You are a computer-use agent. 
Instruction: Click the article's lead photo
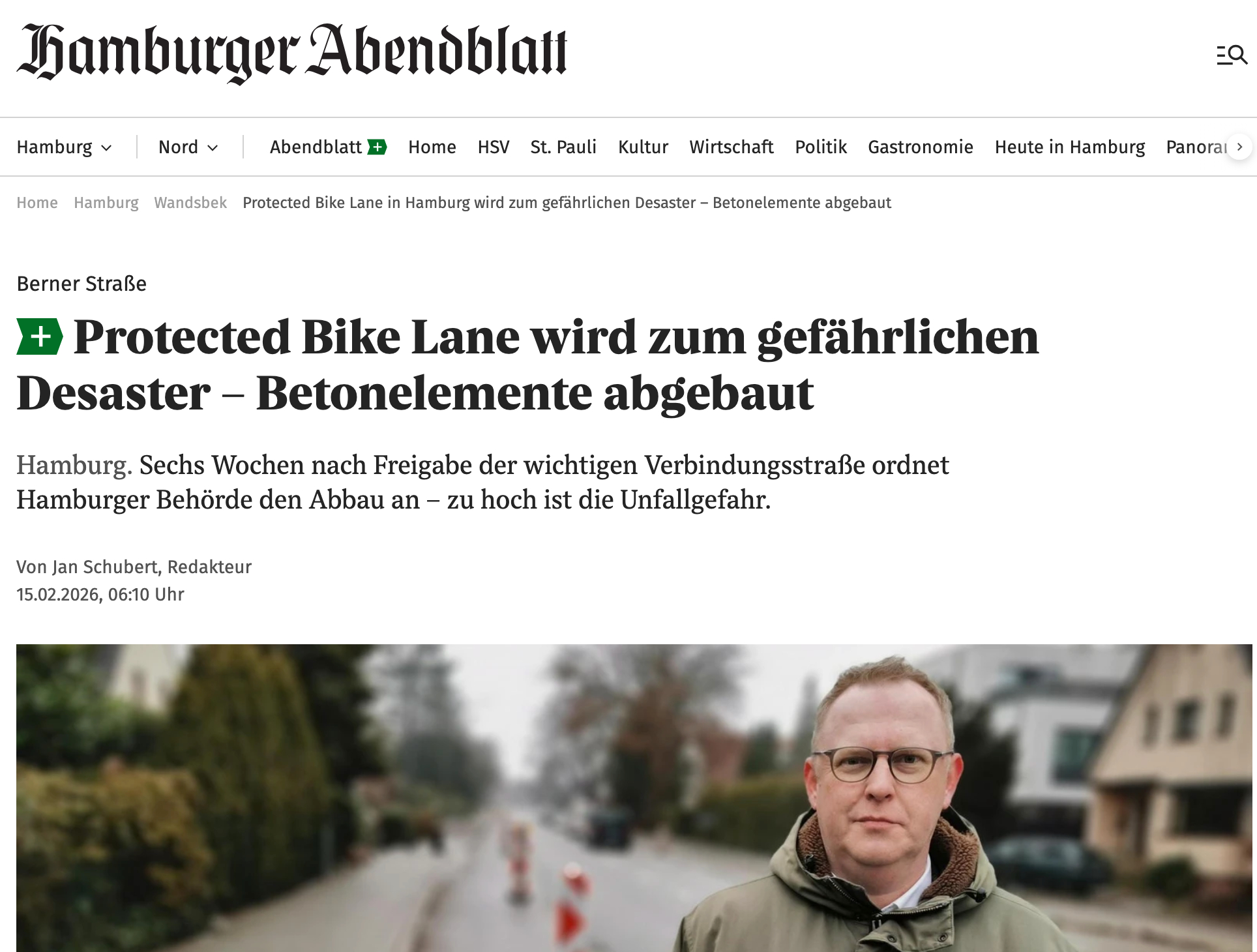(634, 798)
